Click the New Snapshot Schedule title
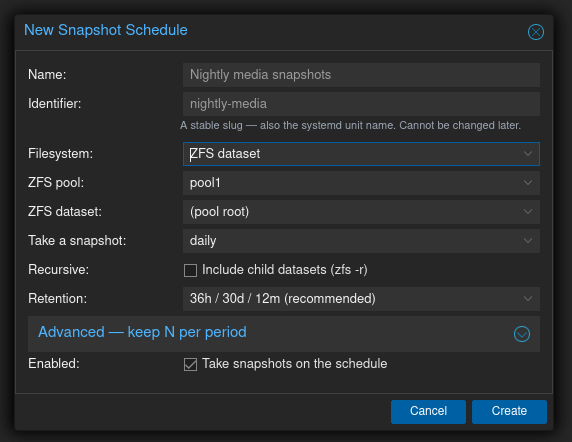Viewport: 572px width, 442px height. click(x=106, y=30)
